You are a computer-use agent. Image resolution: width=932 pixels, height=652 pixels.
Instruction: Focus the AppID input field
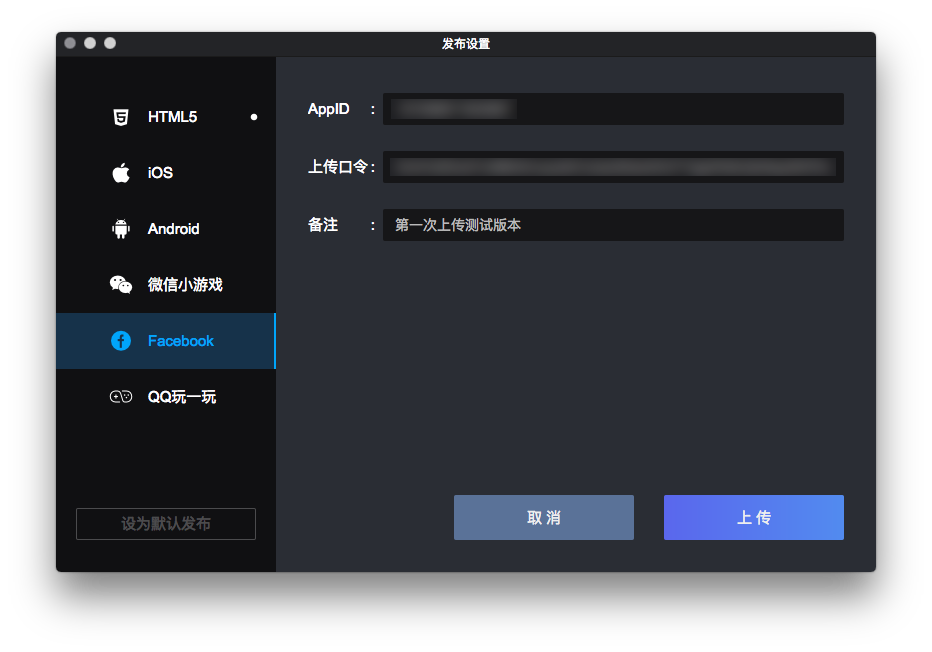pos(613,109)
